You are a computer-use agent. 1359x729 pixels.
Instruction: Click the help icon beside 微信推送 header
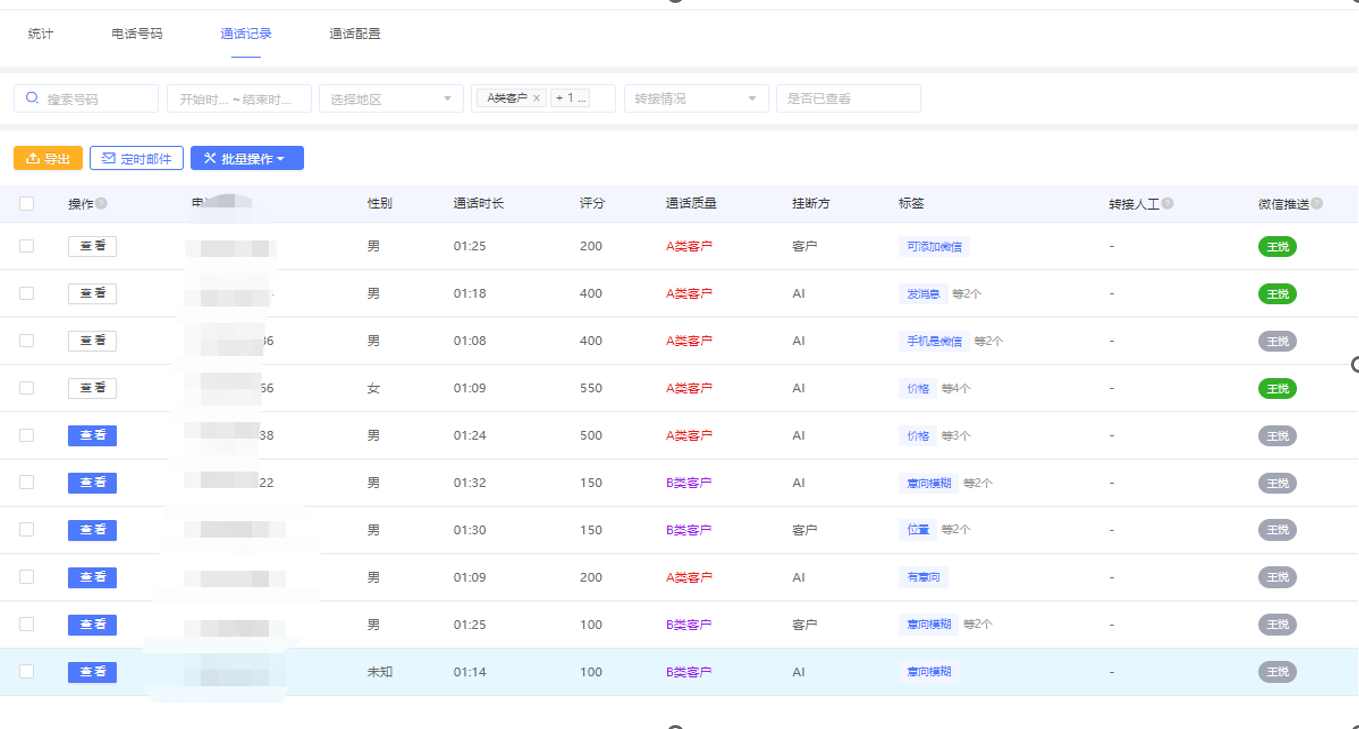[1316, 204]
